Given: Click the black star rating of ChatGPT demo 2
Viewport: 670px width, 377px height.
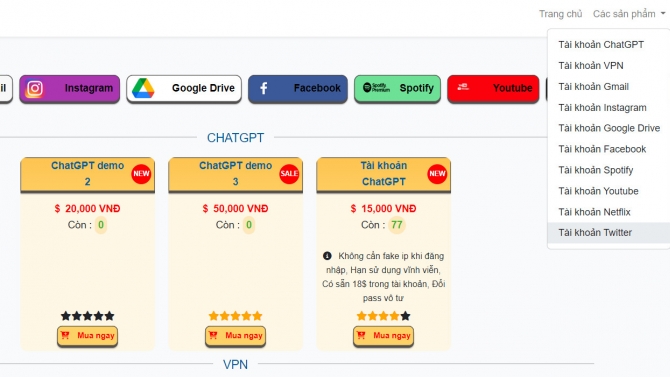Looking at the screenshot, I should tap(88, 316).
